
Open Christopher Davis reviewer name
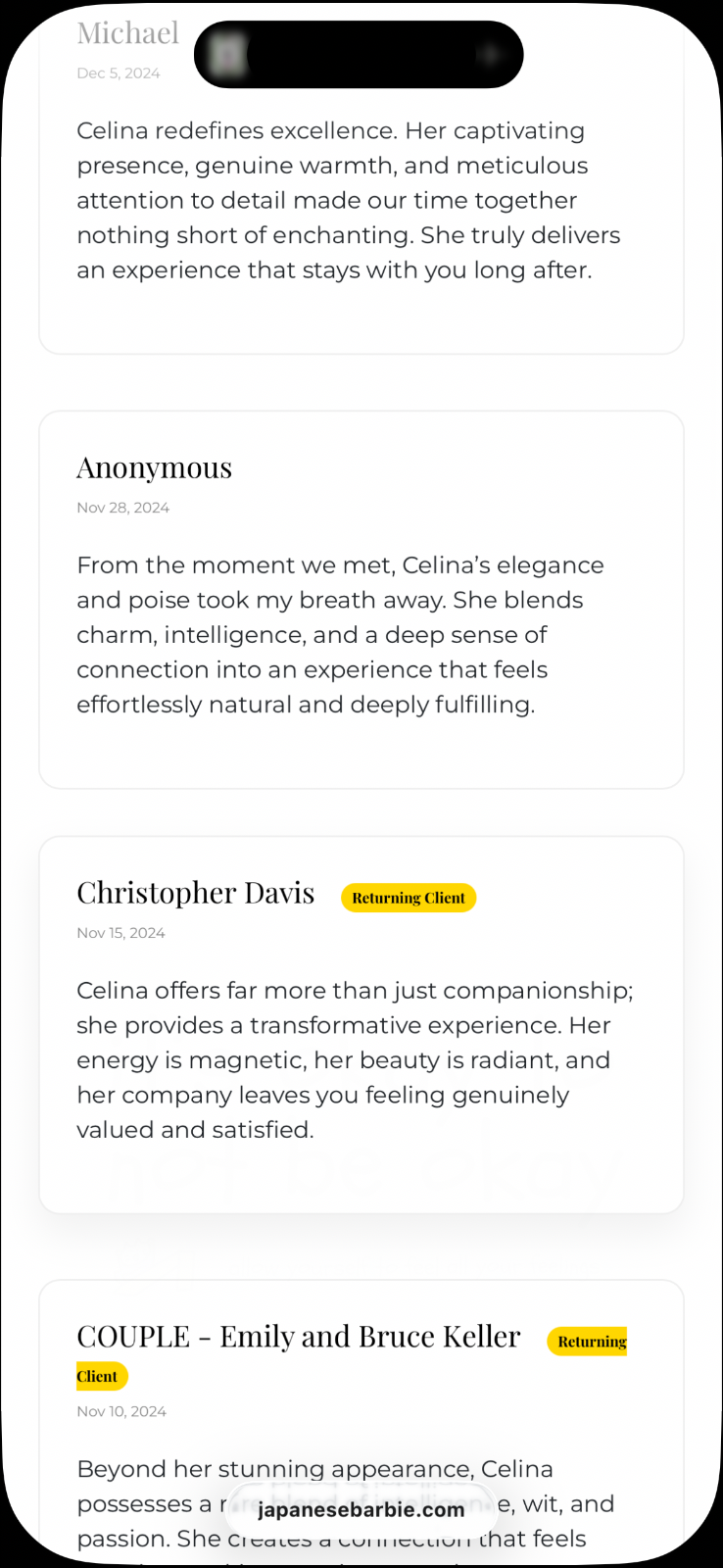coord(196,893)
